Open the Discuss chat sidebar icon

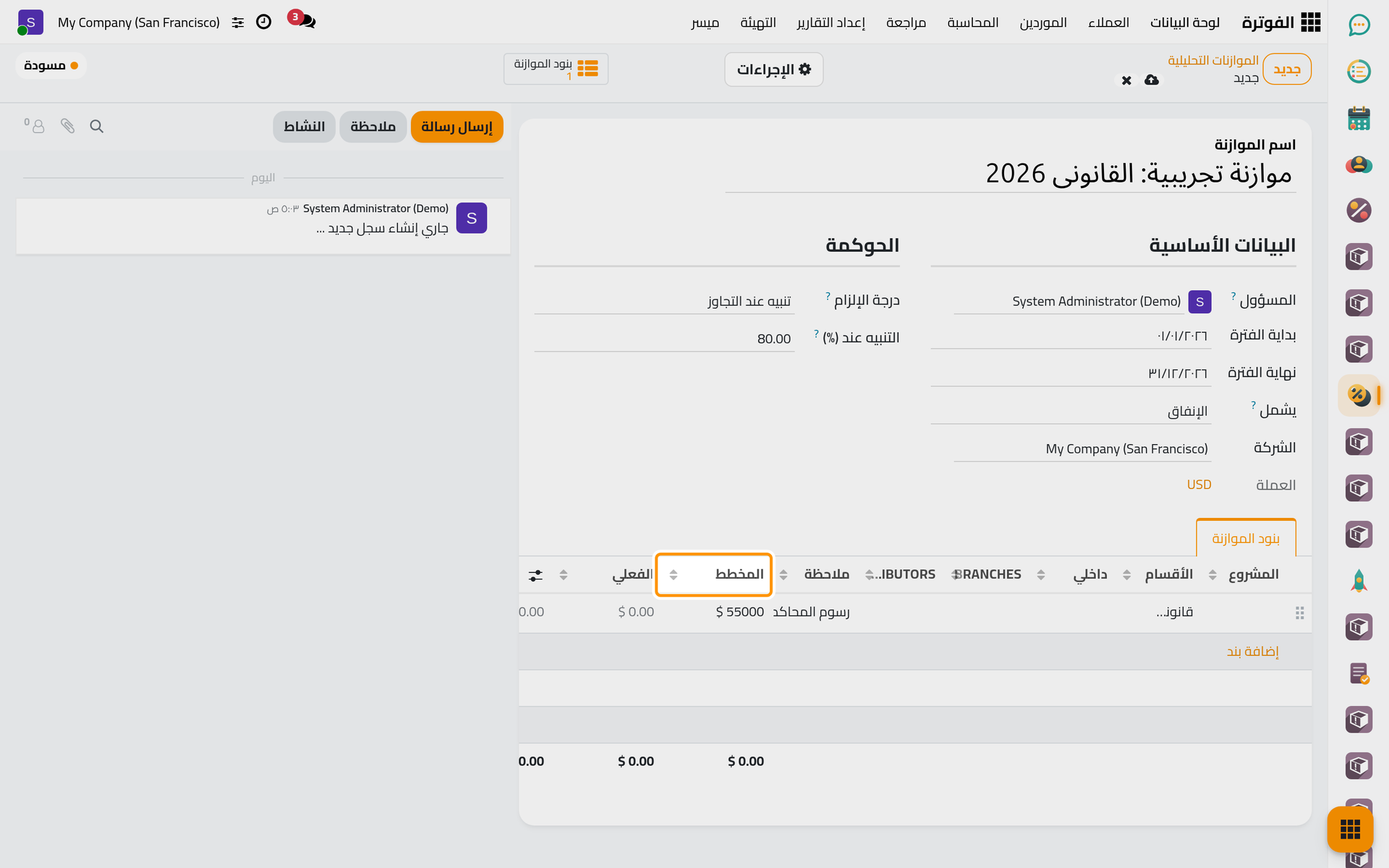(1359, 25)
